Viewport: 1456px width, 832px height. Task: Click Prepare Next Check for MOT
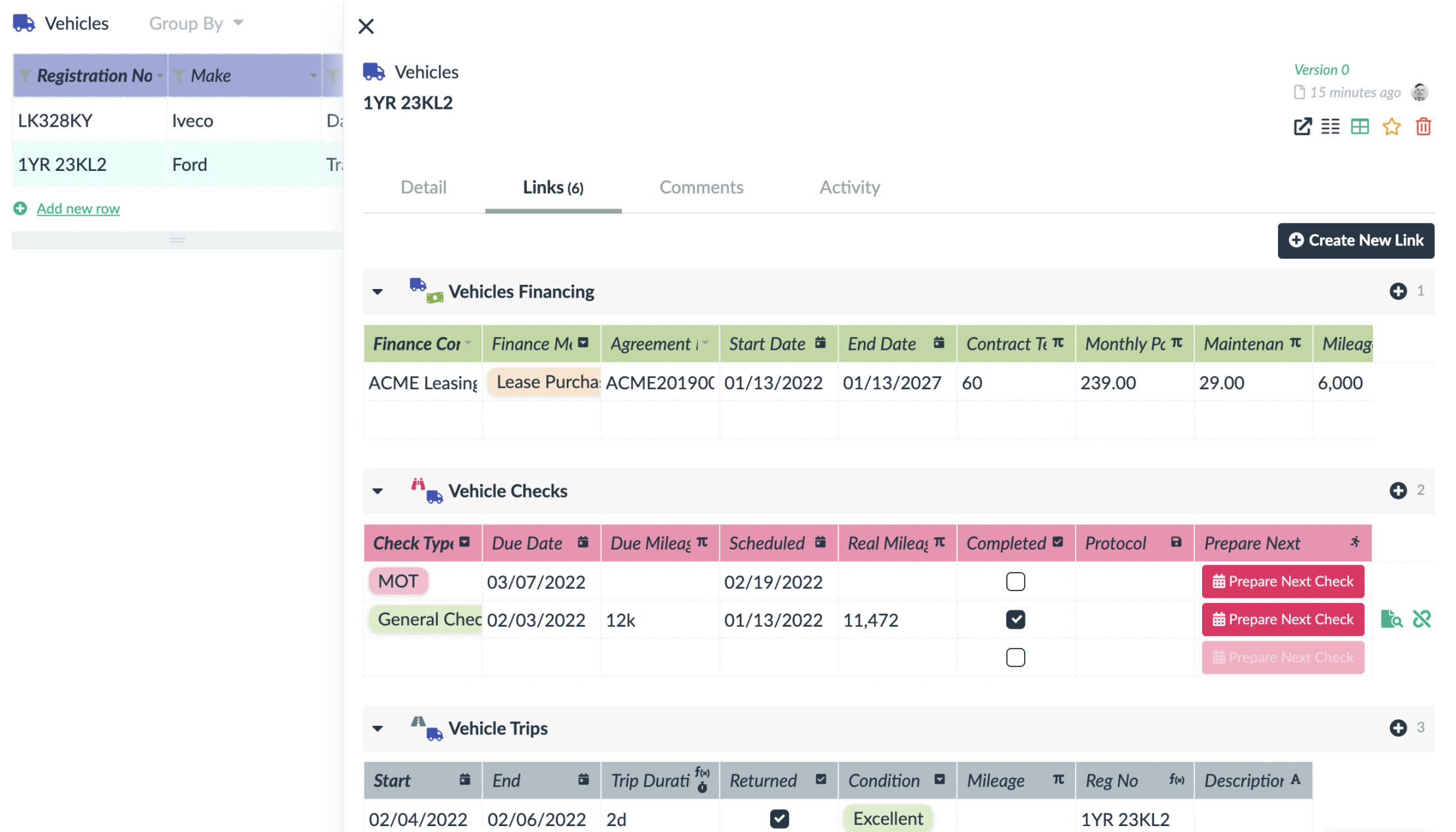point(1283,581)
